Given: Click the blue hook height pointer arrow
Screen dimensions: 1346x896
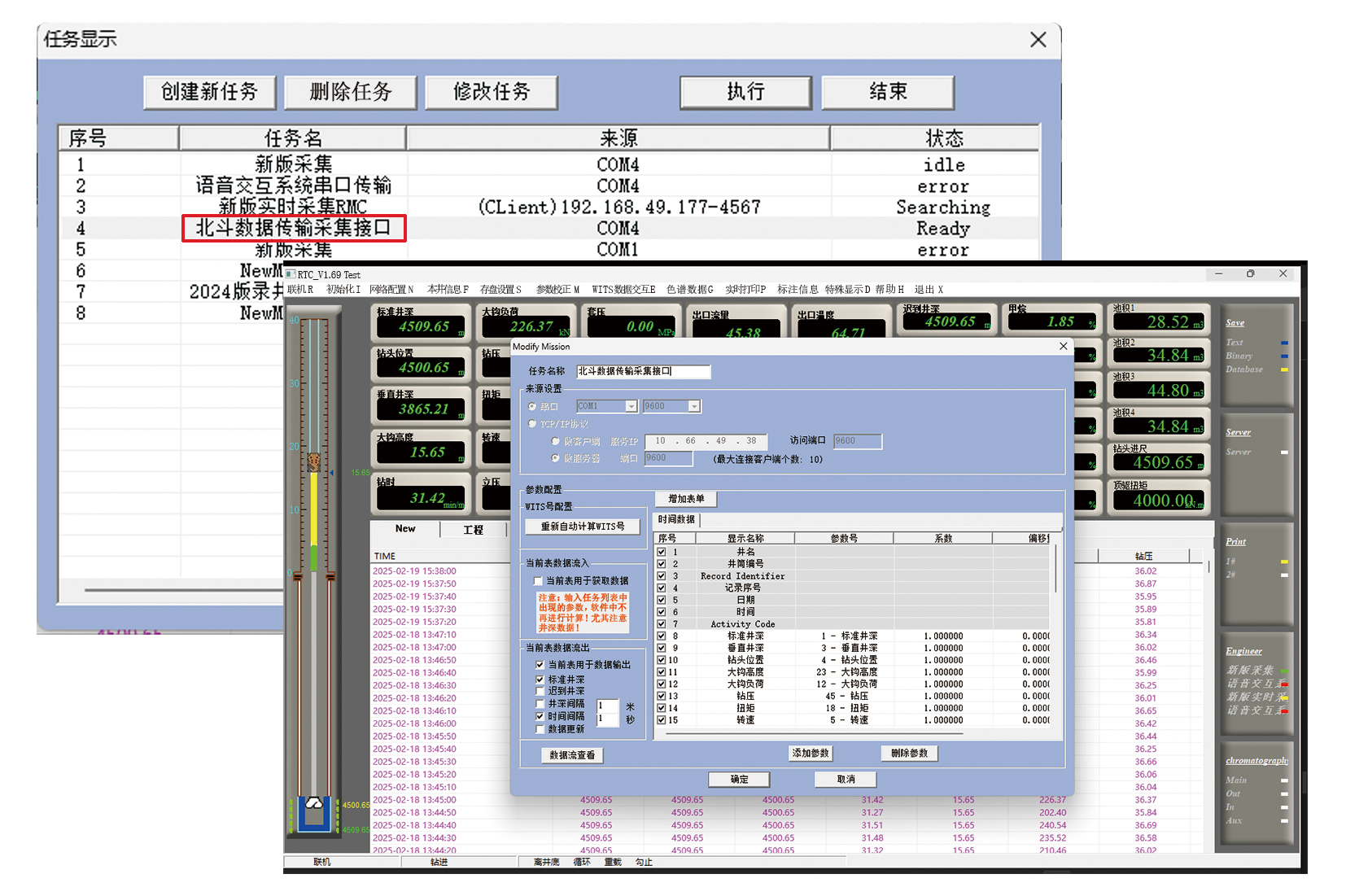Looking at the screenshot, I should pyautogui.click(x=331, y=472).
